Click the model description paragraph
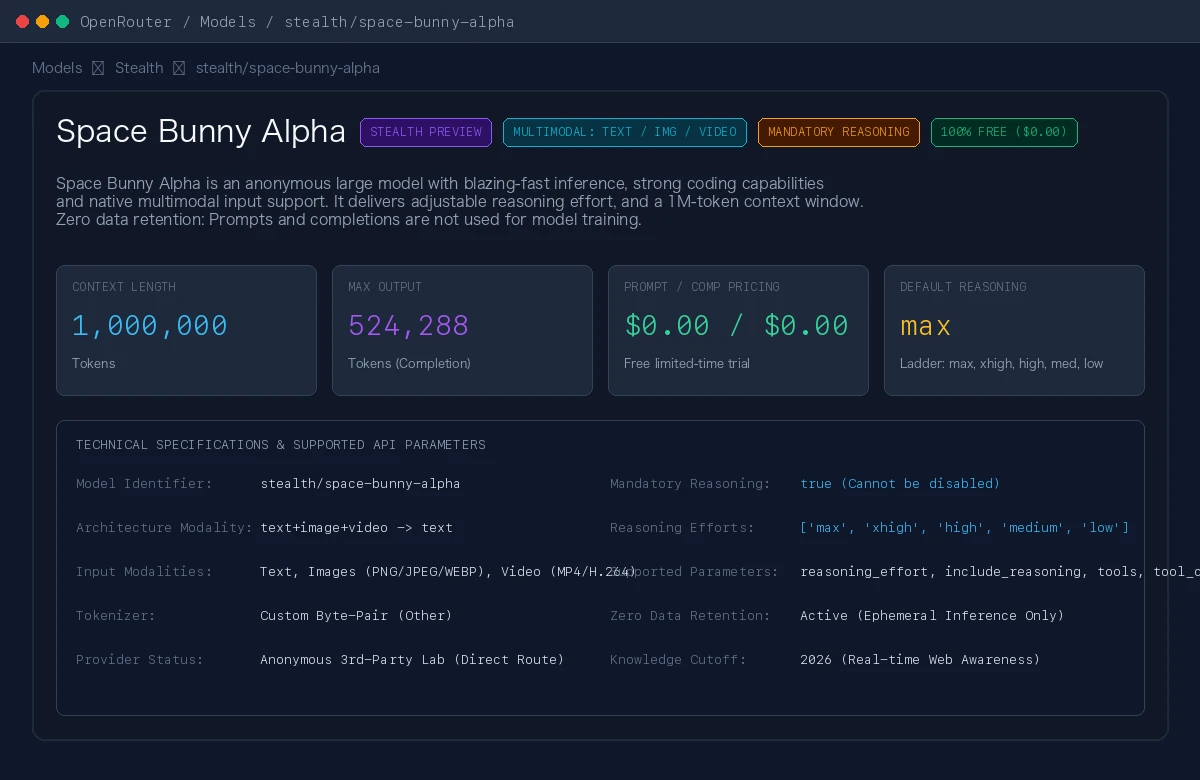 (x=460, y=201)
